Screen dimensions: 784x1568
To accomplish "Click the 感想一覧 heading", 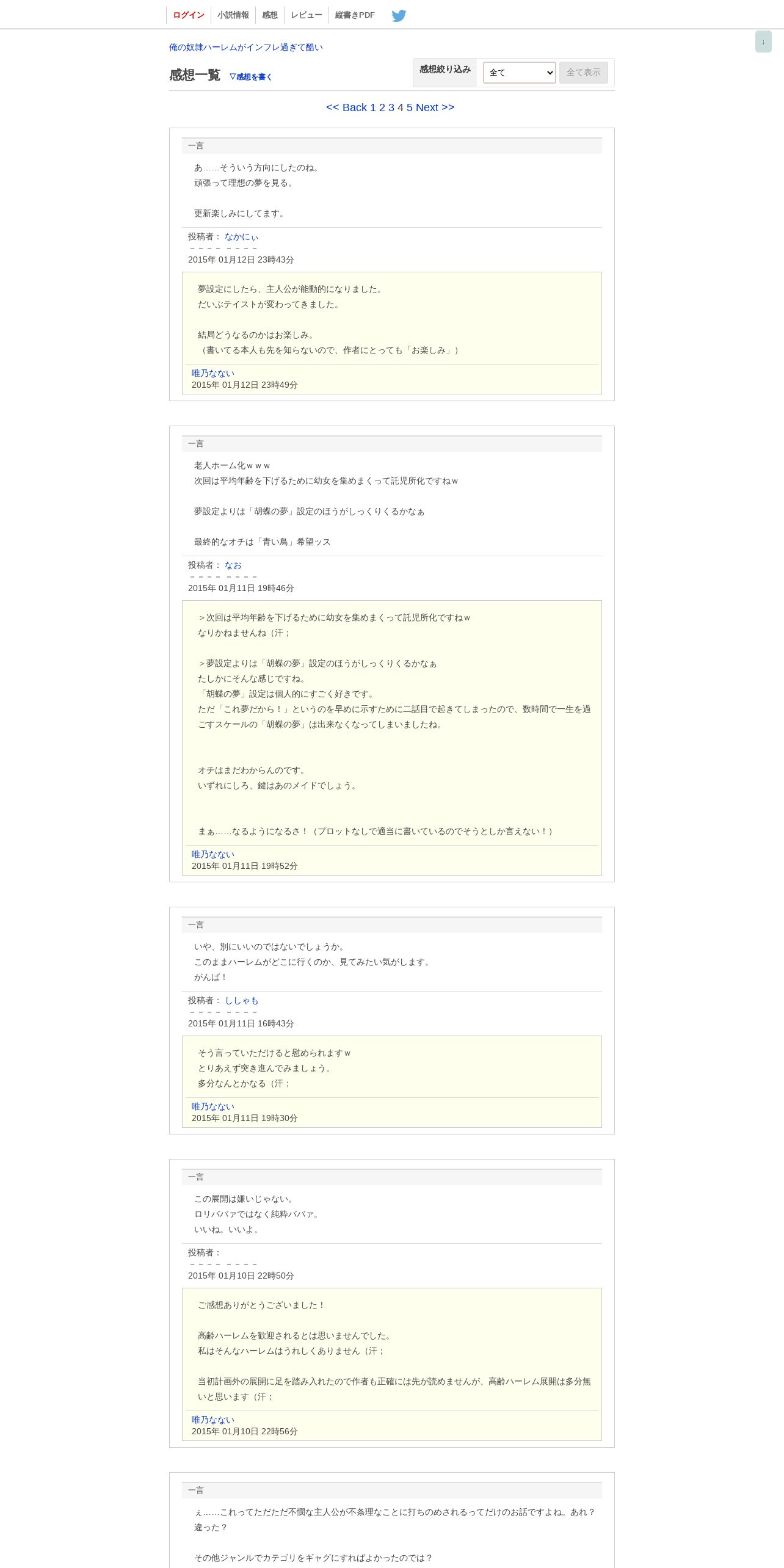I will pyautogui.click(x=195, y=75).
